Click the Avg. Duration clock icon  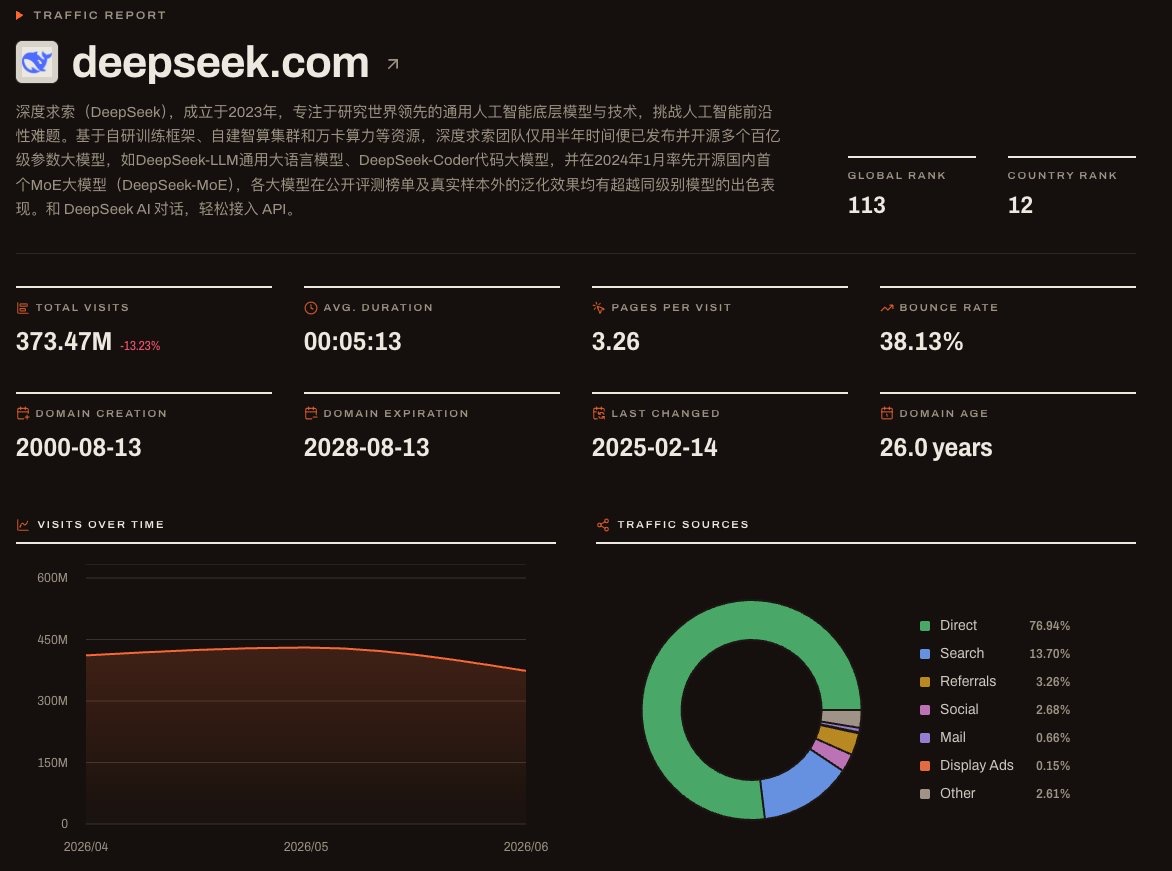(311, 308)
